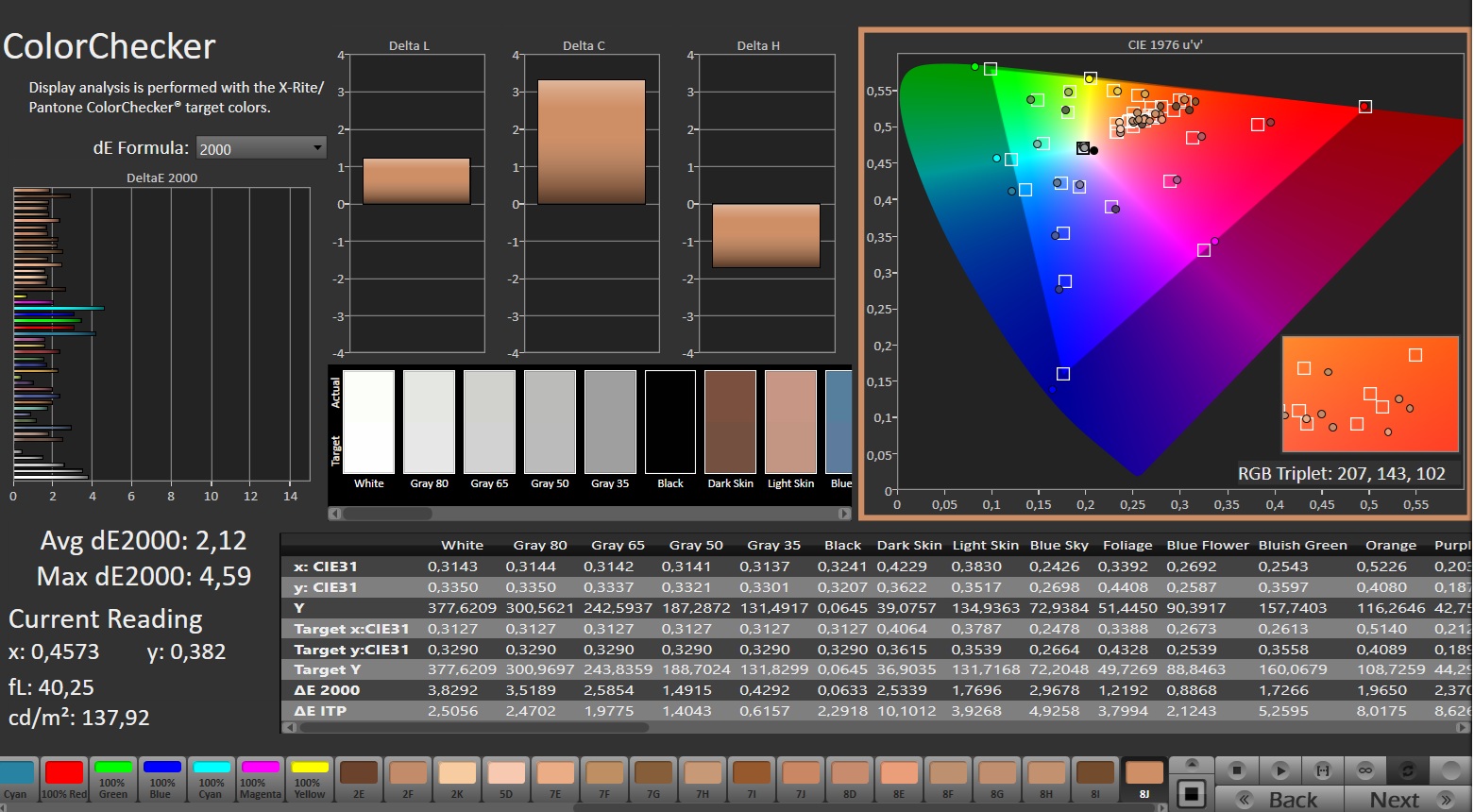Screen dimensions: 1474x812
Task: Click the Back button
Action: point(1279,800)
